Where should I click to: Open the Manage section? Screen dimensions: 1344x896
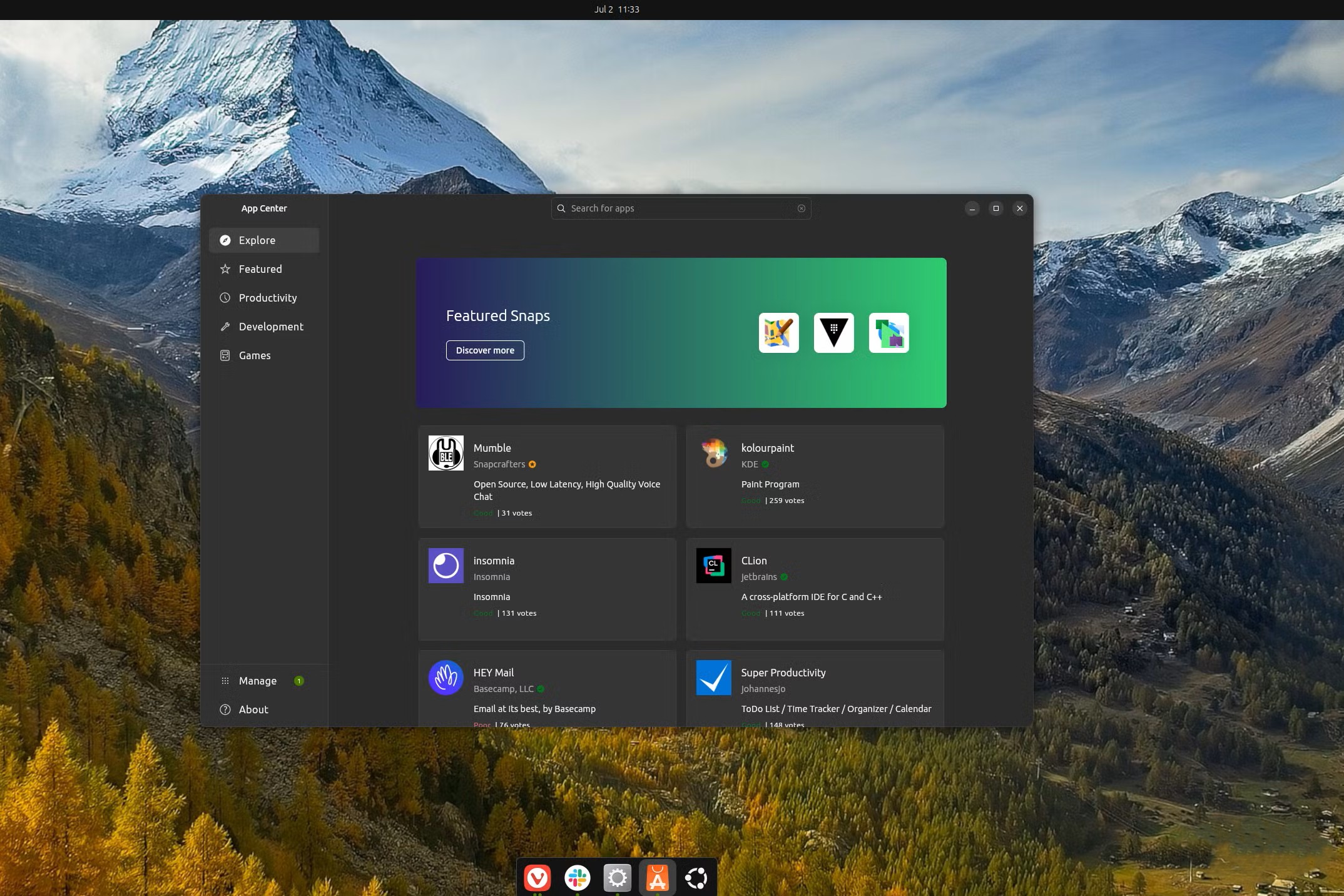257,681
